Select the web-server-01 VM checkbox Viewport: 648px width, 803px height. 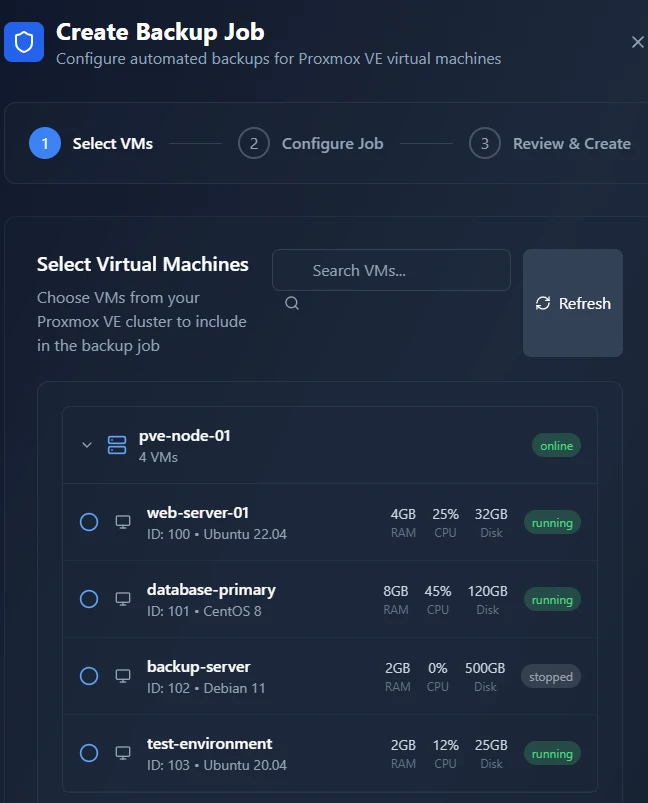pyautogui.click(x=89, y=522)
